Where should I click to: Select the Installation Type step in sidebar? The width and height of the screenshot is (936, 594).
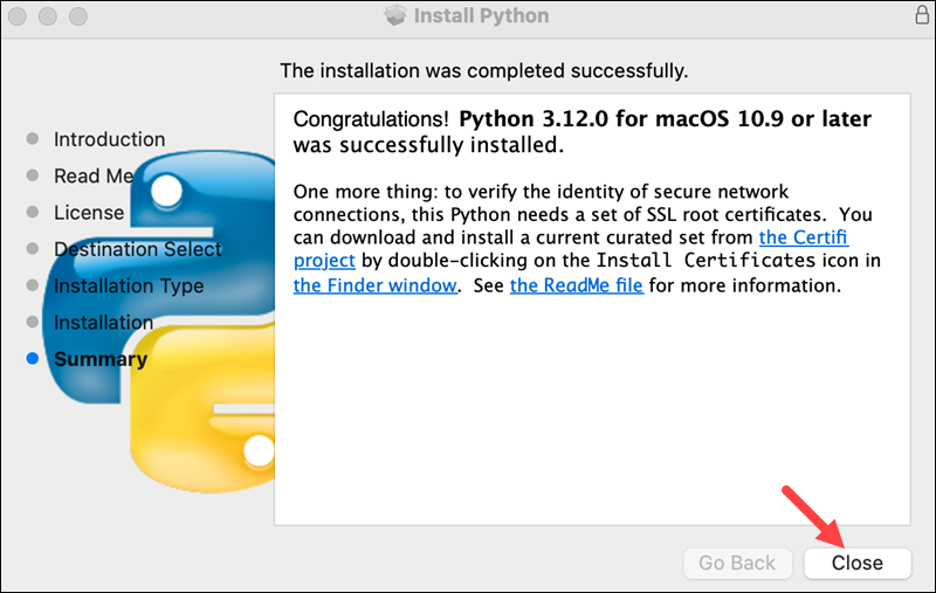pos(128,286)
